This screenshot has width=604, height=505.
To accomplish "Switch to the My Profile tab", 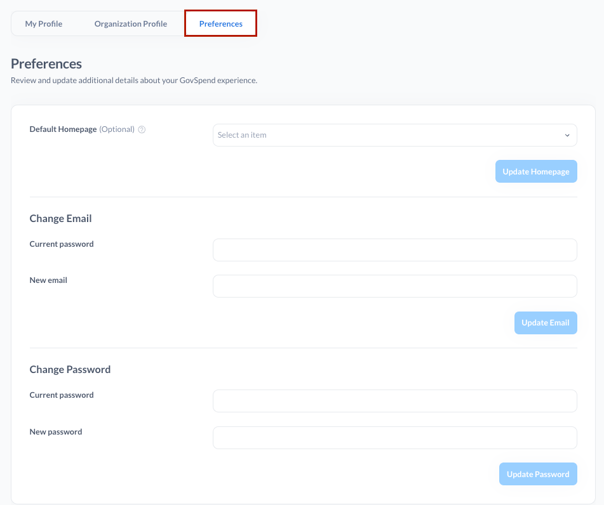I will (44, 24).
